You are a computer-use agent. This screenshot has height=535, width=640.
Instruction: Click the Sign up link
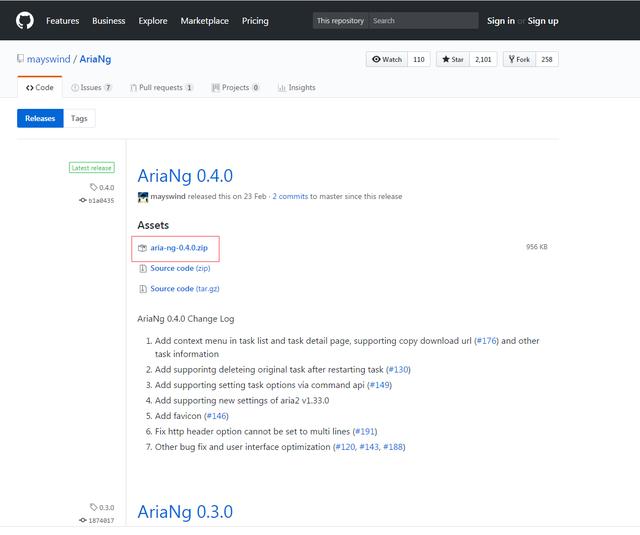click(543, 20)
